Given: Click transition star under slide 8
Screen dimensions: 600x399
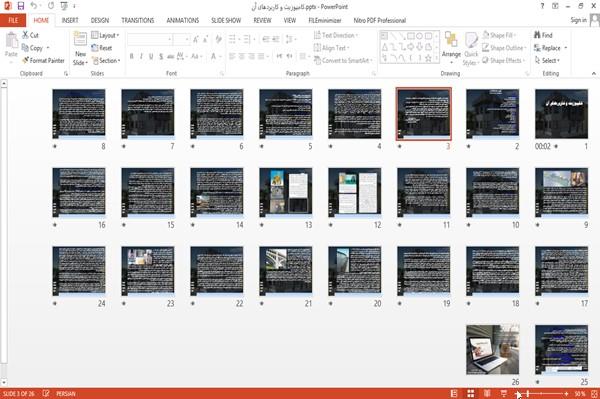Looking at the screenshot, I should [55, 146].
